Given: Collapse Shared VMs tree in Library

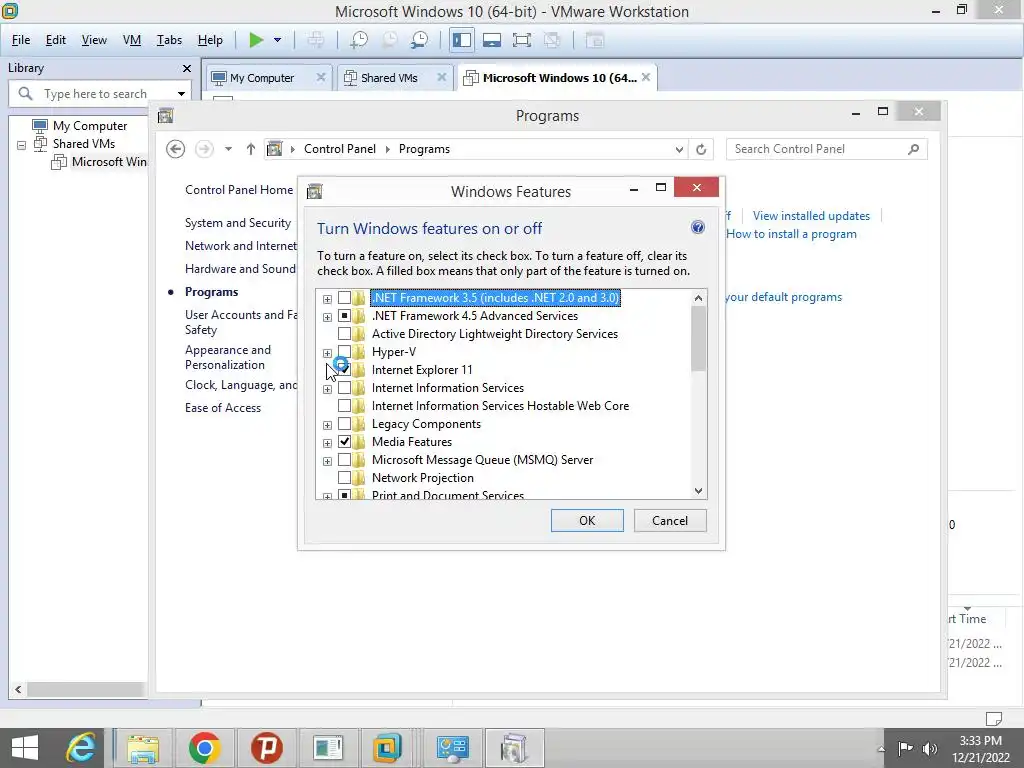Looking at the screenshot, I should tap(22, 145).
